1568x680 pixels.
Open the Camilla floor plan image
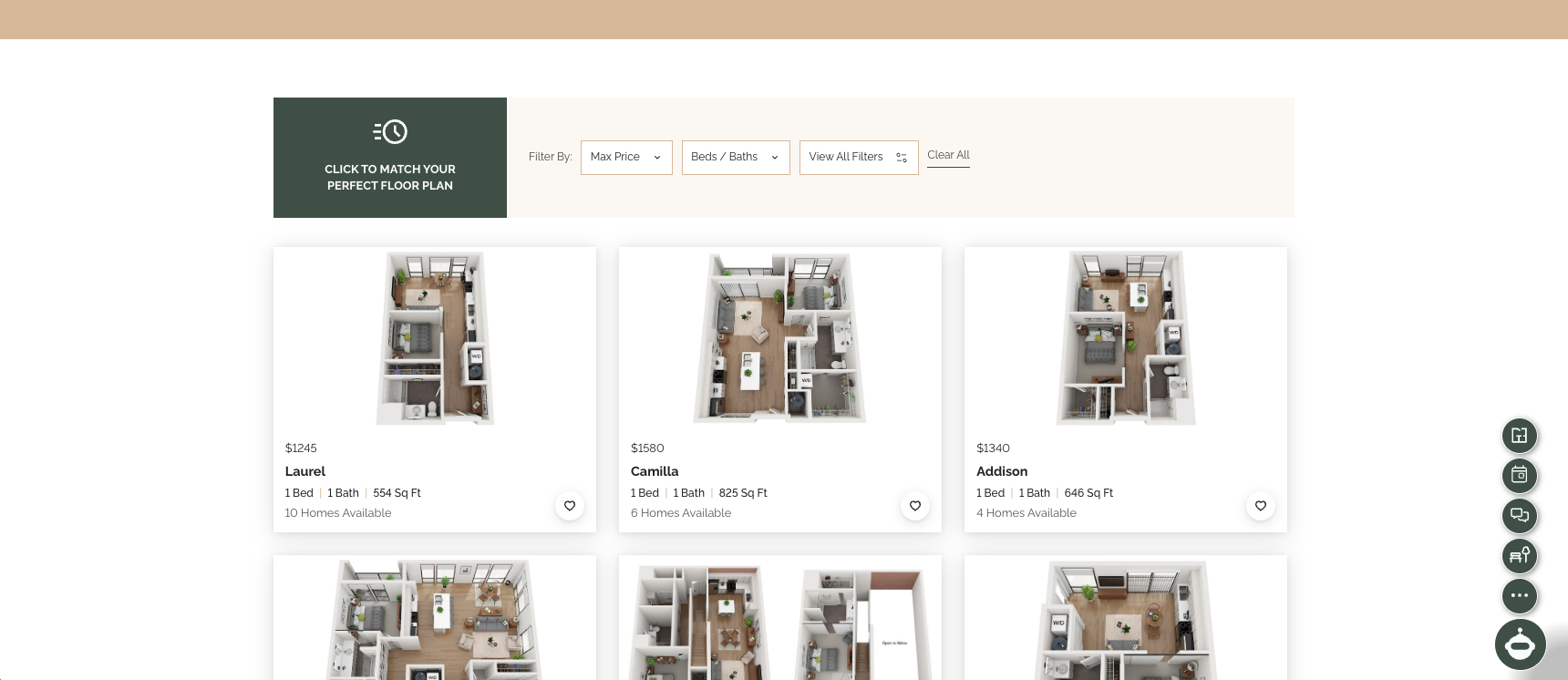click(779, 338)
